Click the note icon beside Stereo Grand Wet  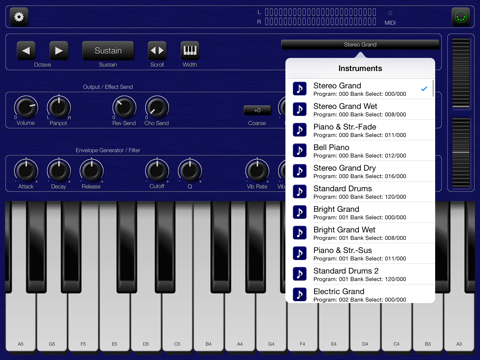pyautogui.click(x=300, y=109)
